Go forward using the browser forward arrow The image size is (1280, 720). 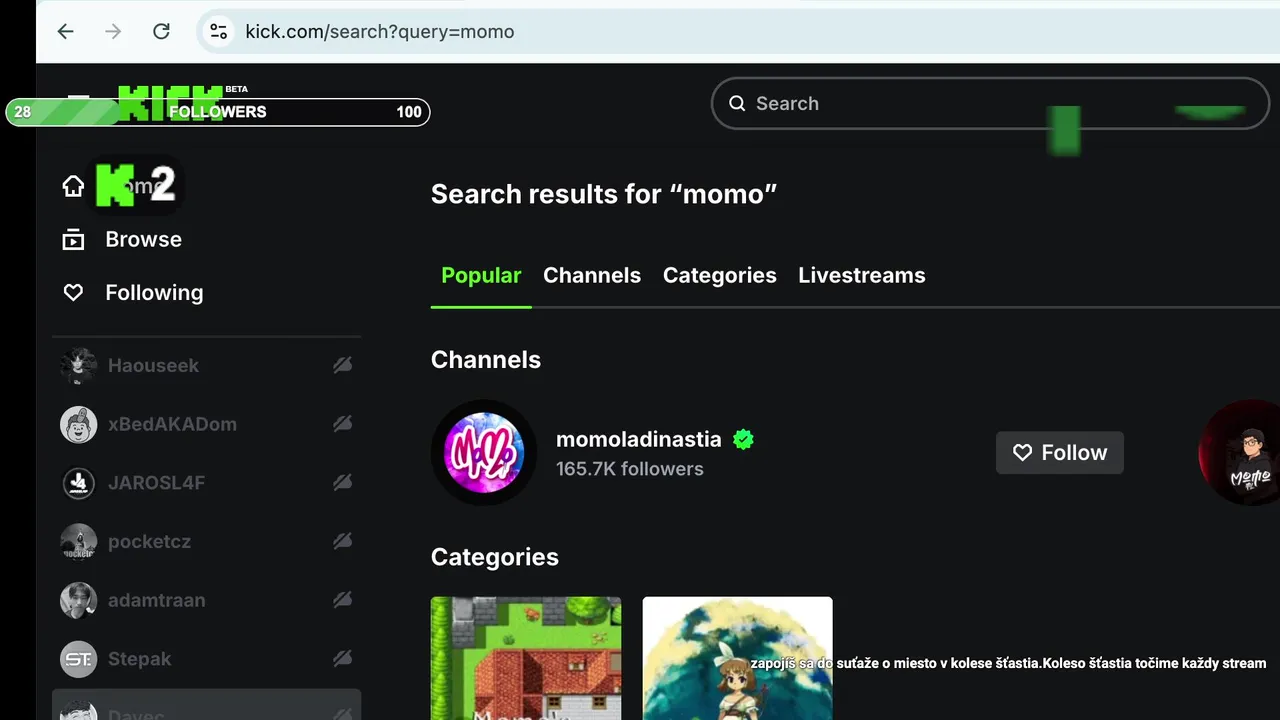click(x=113, y=31)
